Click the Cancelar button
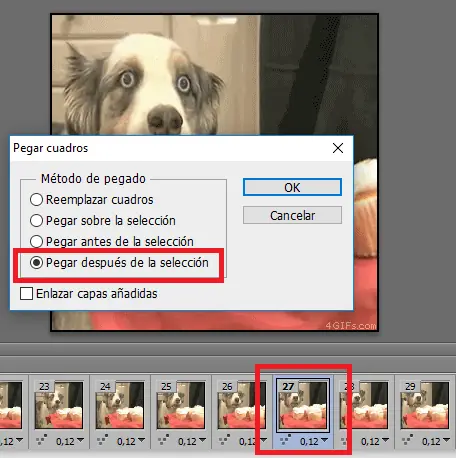 tap(292, 215)
